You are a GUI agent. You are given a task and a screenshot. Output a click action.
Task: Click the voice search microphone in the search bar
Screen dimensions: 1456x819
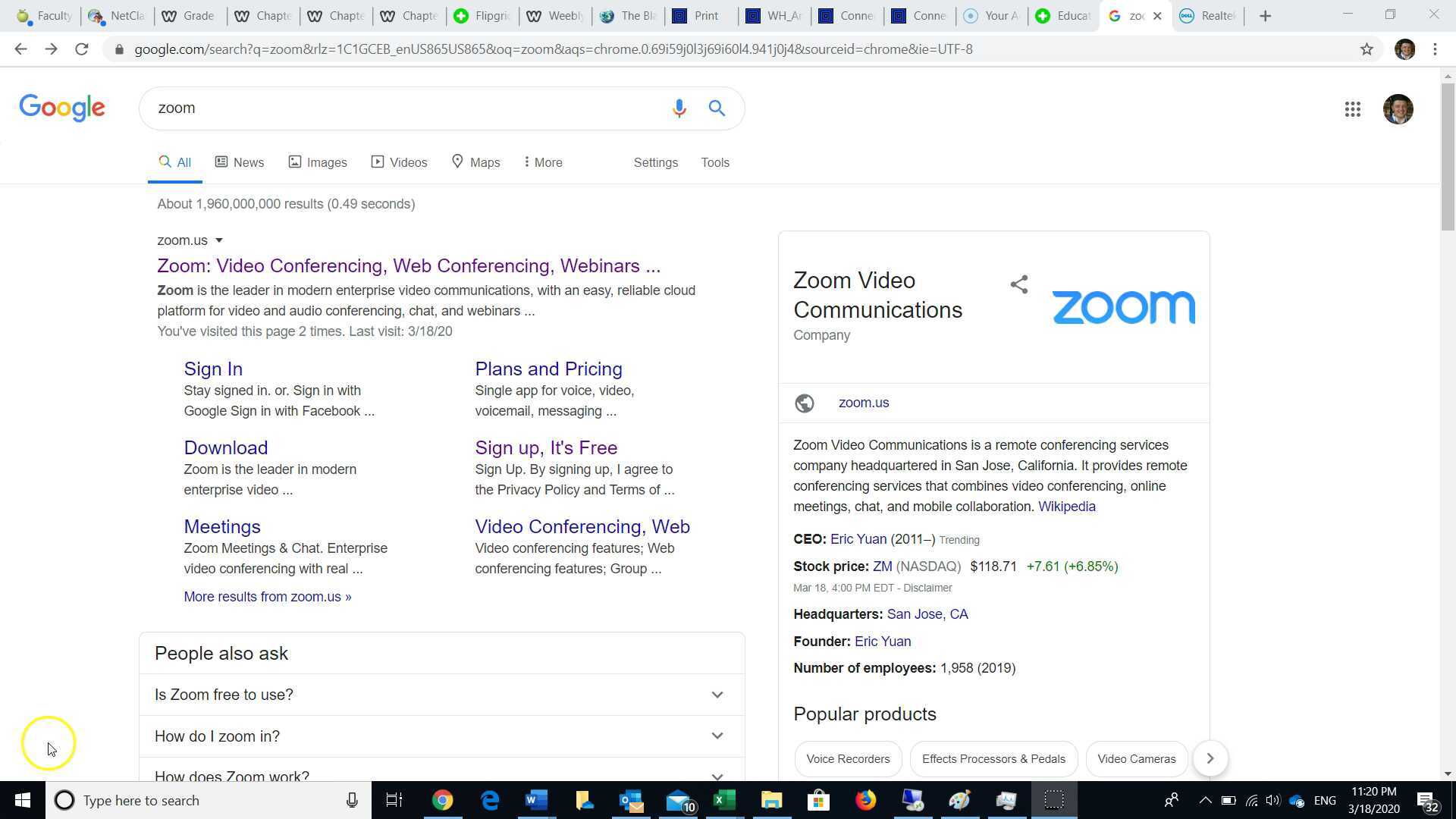click(679, 108)
